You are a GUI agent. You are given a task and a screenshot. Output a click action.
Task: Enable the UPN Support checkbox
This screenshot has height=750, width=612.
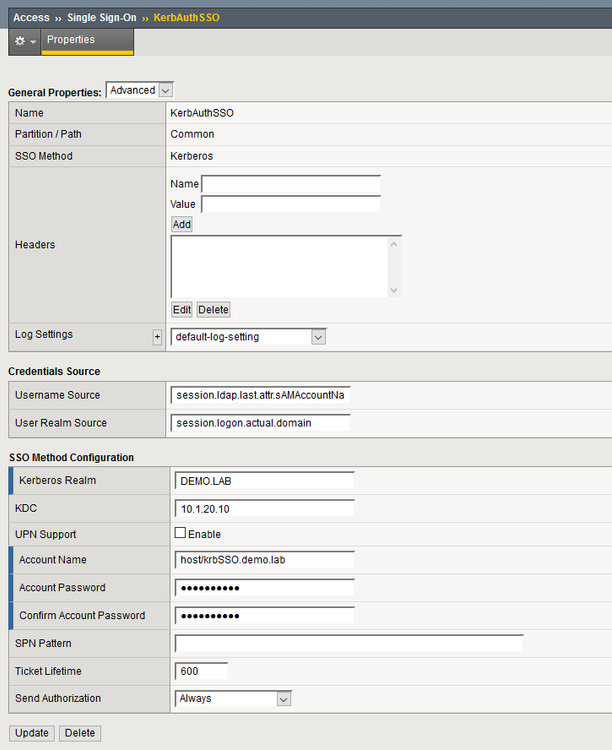pyautogui.click(x=180, y=534)
